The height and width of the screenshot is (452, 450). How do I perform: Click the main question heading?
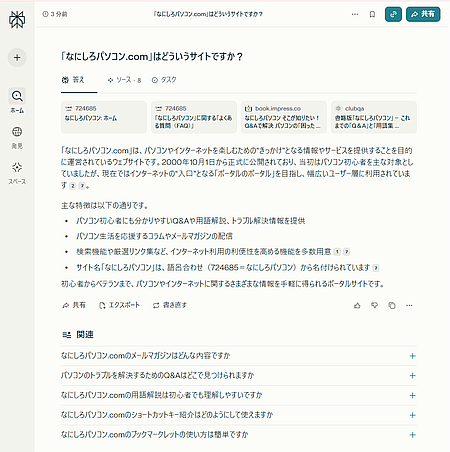click(x=152, y=56)
